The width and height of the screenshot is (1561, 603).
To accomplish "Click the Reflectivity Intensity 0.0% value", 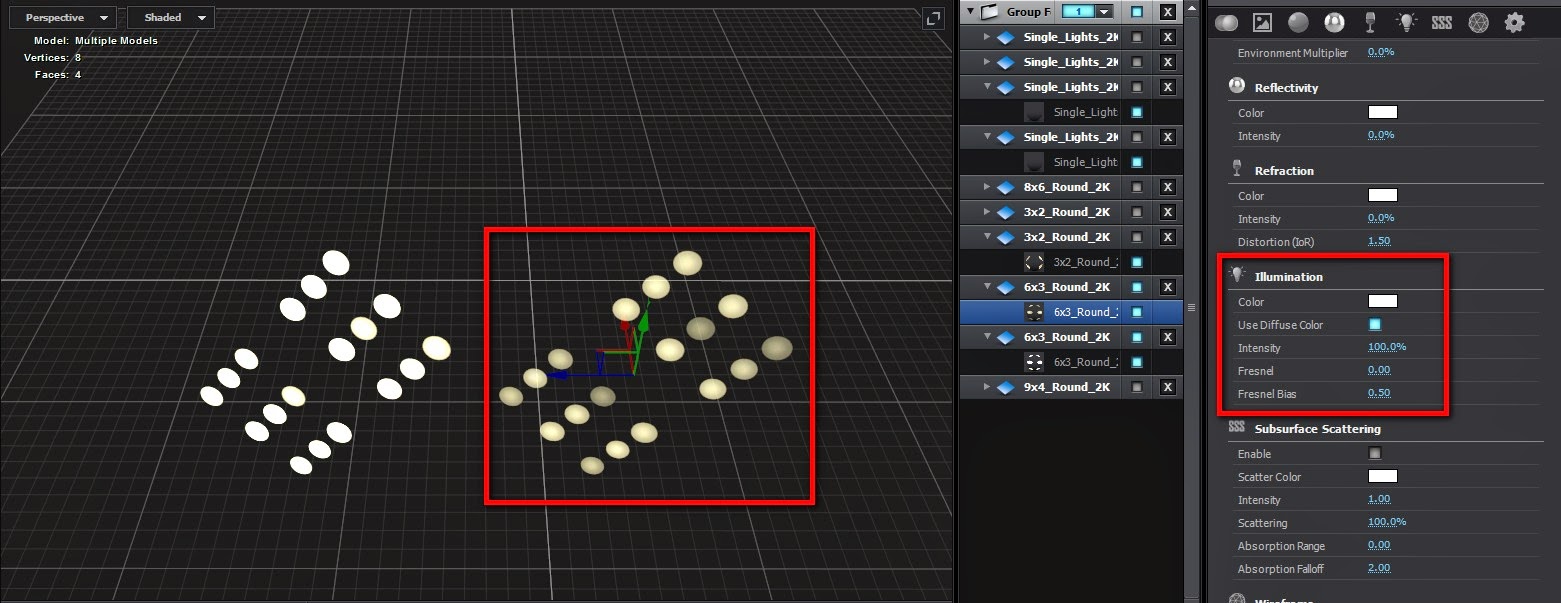I will (1381, 135).
